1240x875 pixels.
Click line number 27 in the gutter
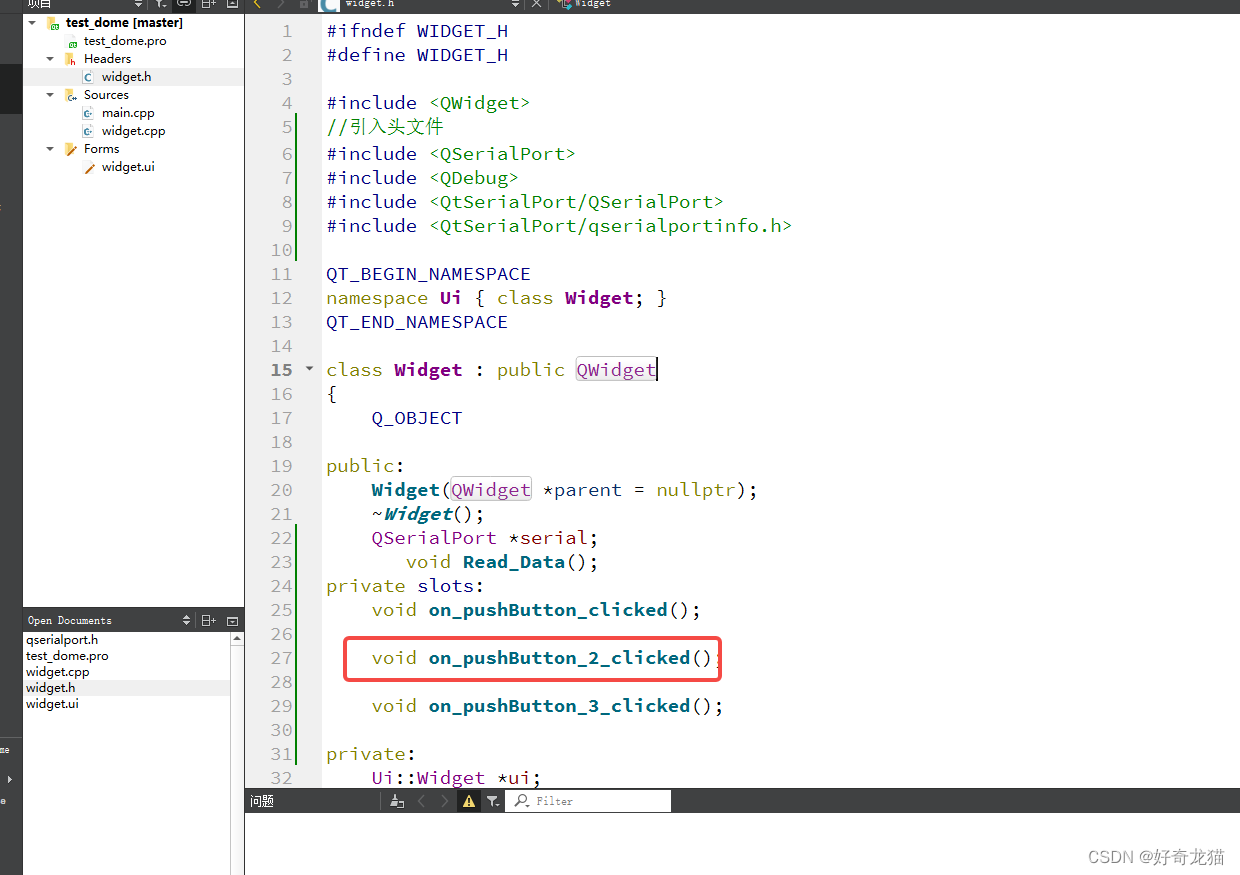tap(281, 658)
